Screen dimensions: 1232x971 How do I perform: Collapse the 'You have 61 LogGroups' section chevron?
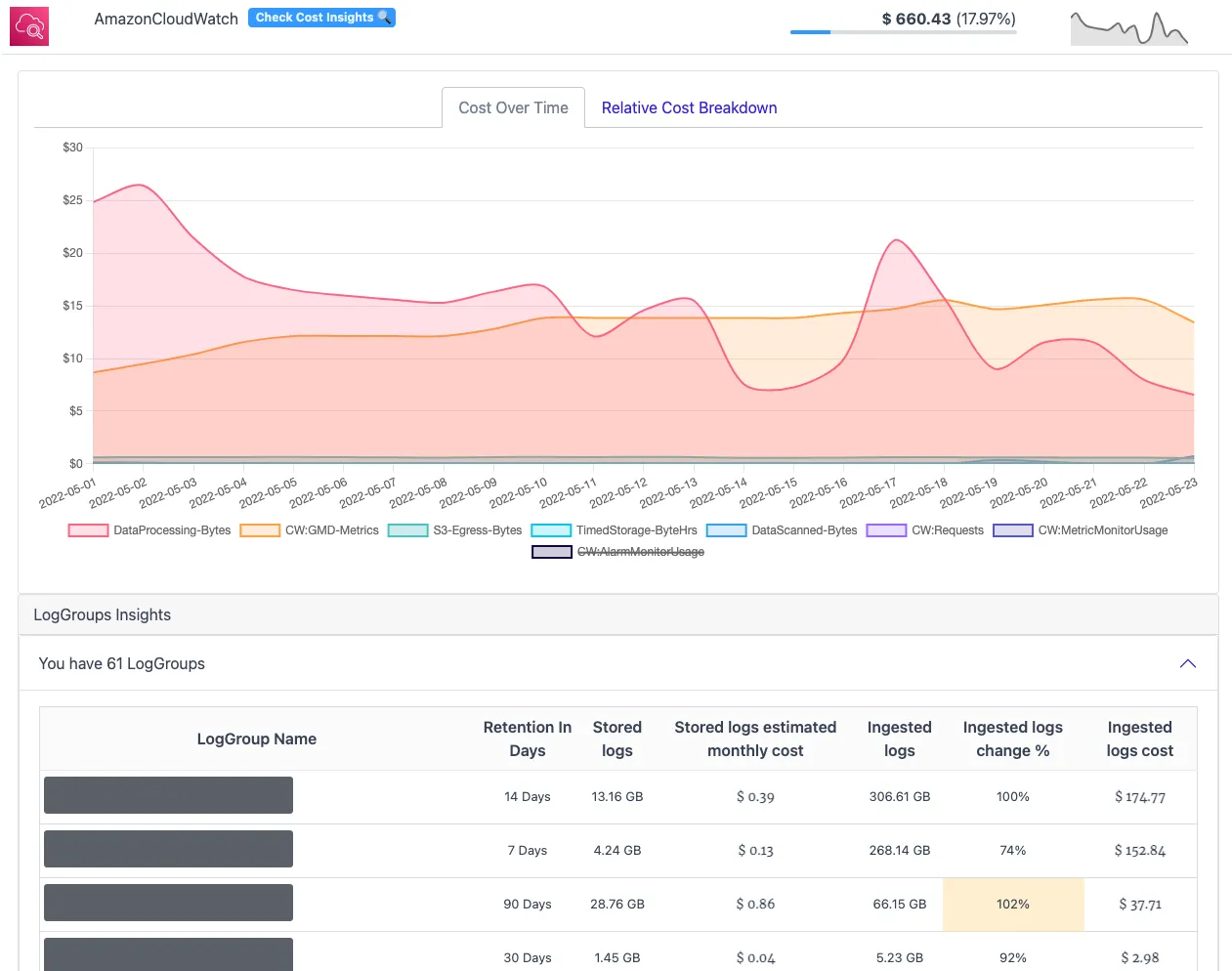(x=1188, y=663)
